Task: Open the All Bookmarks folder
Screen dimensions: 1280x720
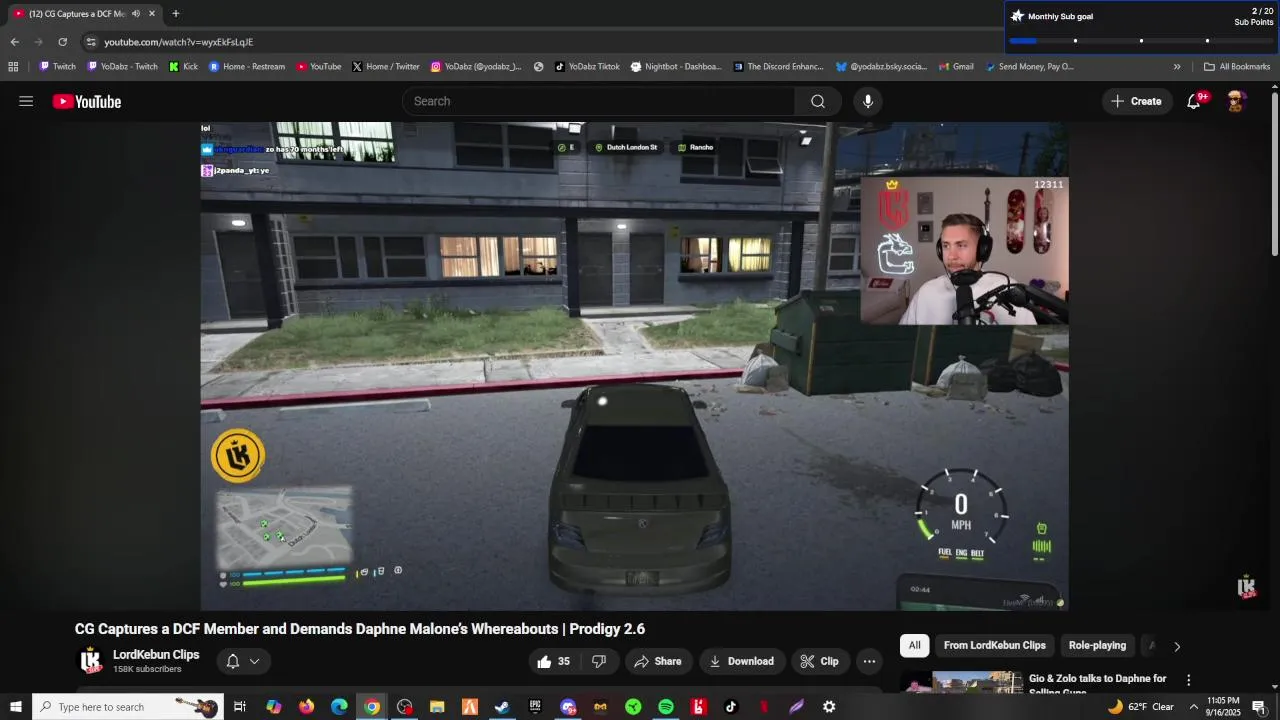Action: point(1237,67)
